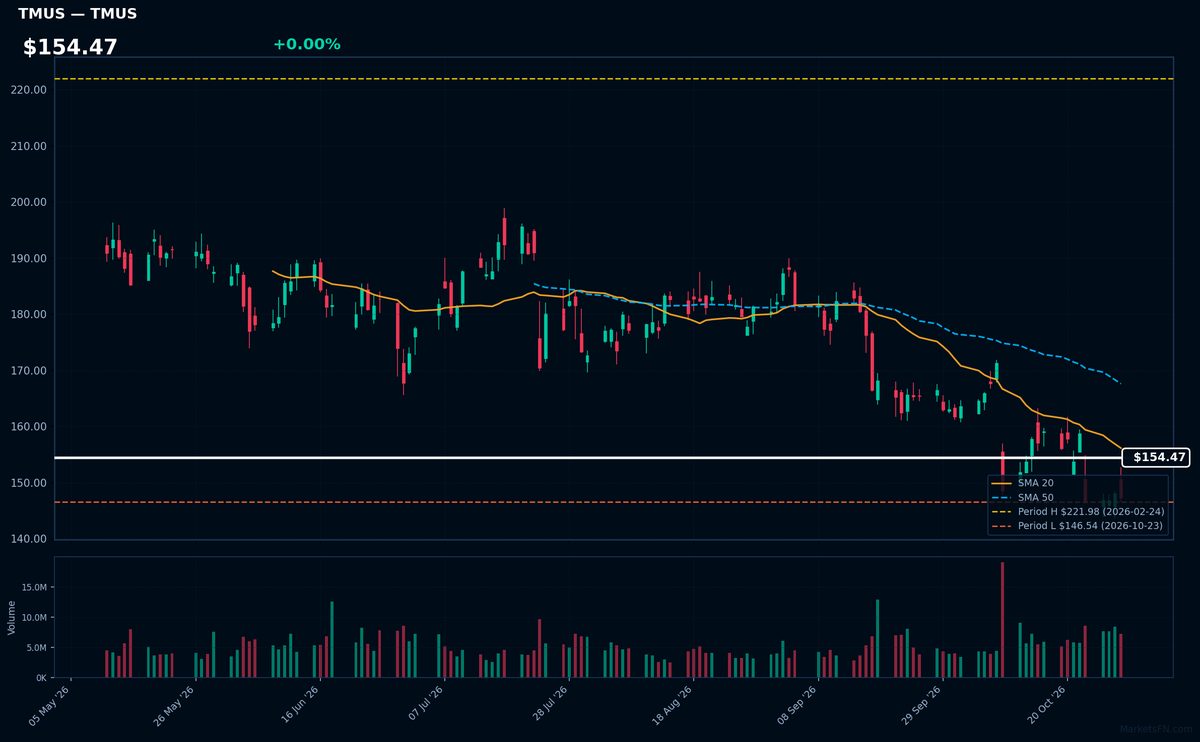Click the 29 Sep '26 date label

(922, 705)
